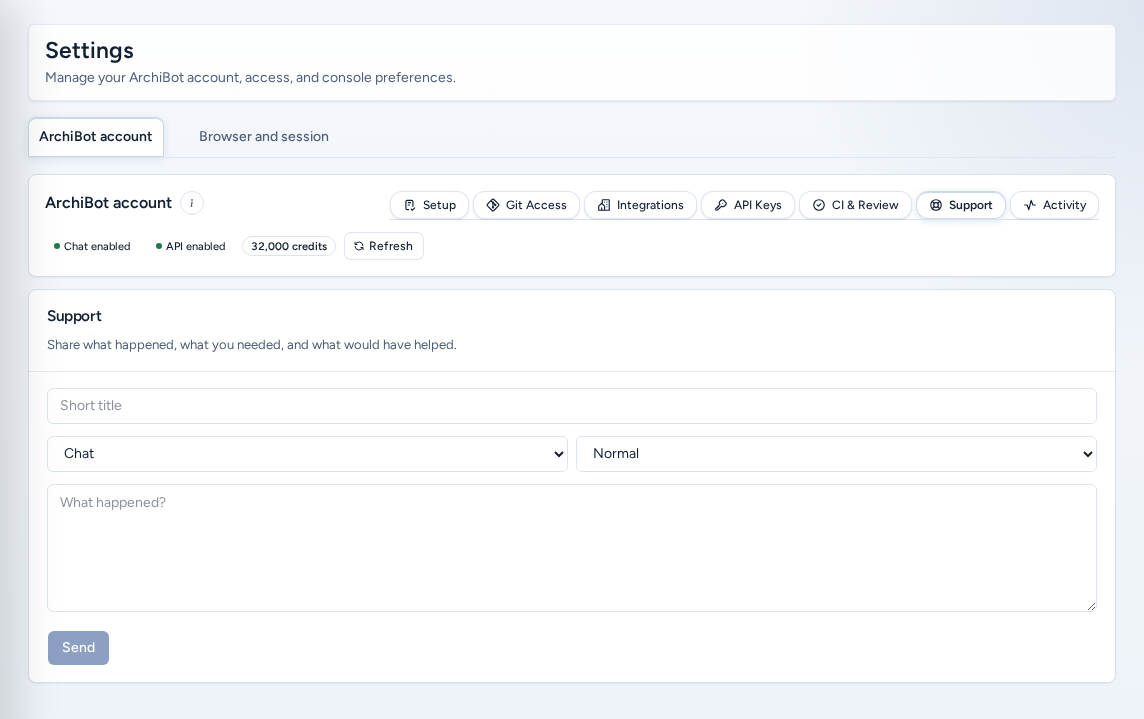Switch to ArchiBot account main tab
Viewport: 1144px width, 719px height.
tap(96, 137)
